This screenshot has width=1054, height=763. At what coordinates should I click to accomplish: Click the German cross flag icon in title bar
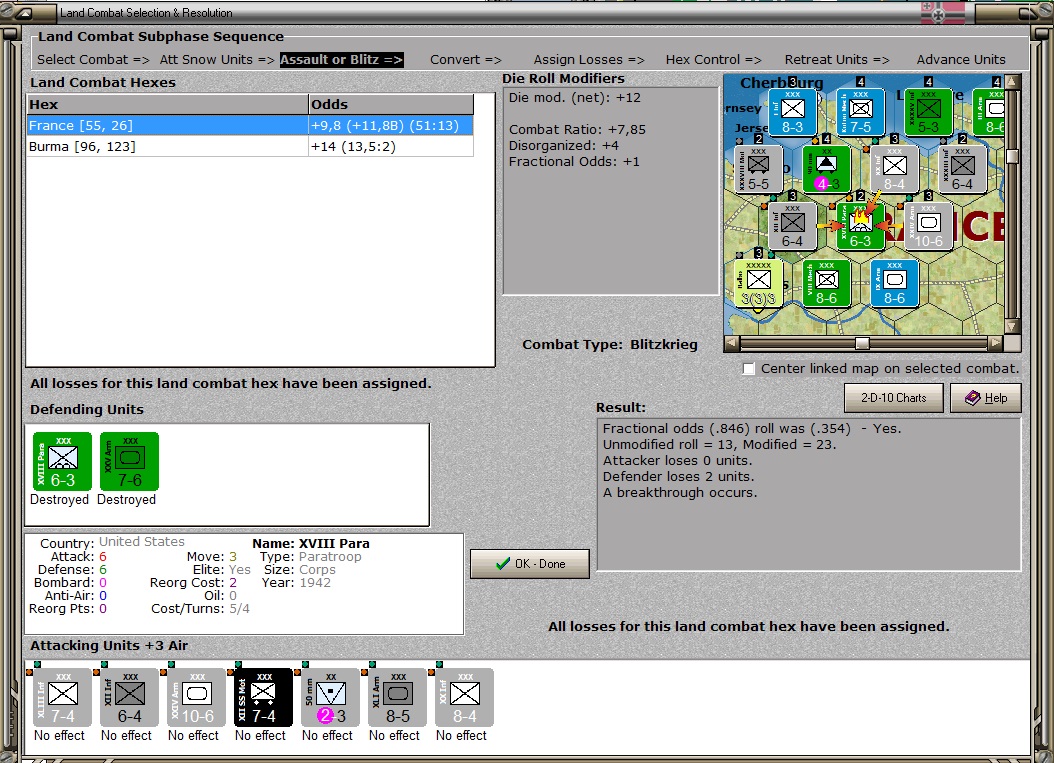(x=942, y=13)
